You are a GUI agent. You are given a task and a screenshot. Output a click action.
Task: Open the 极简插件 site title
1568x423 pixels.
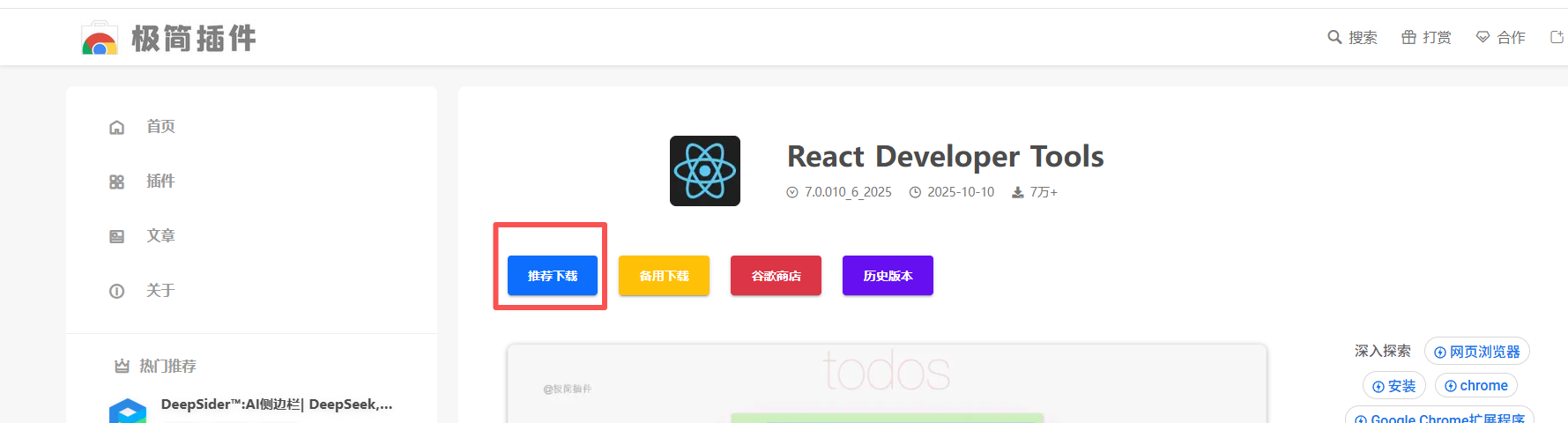tap(194, 39)
